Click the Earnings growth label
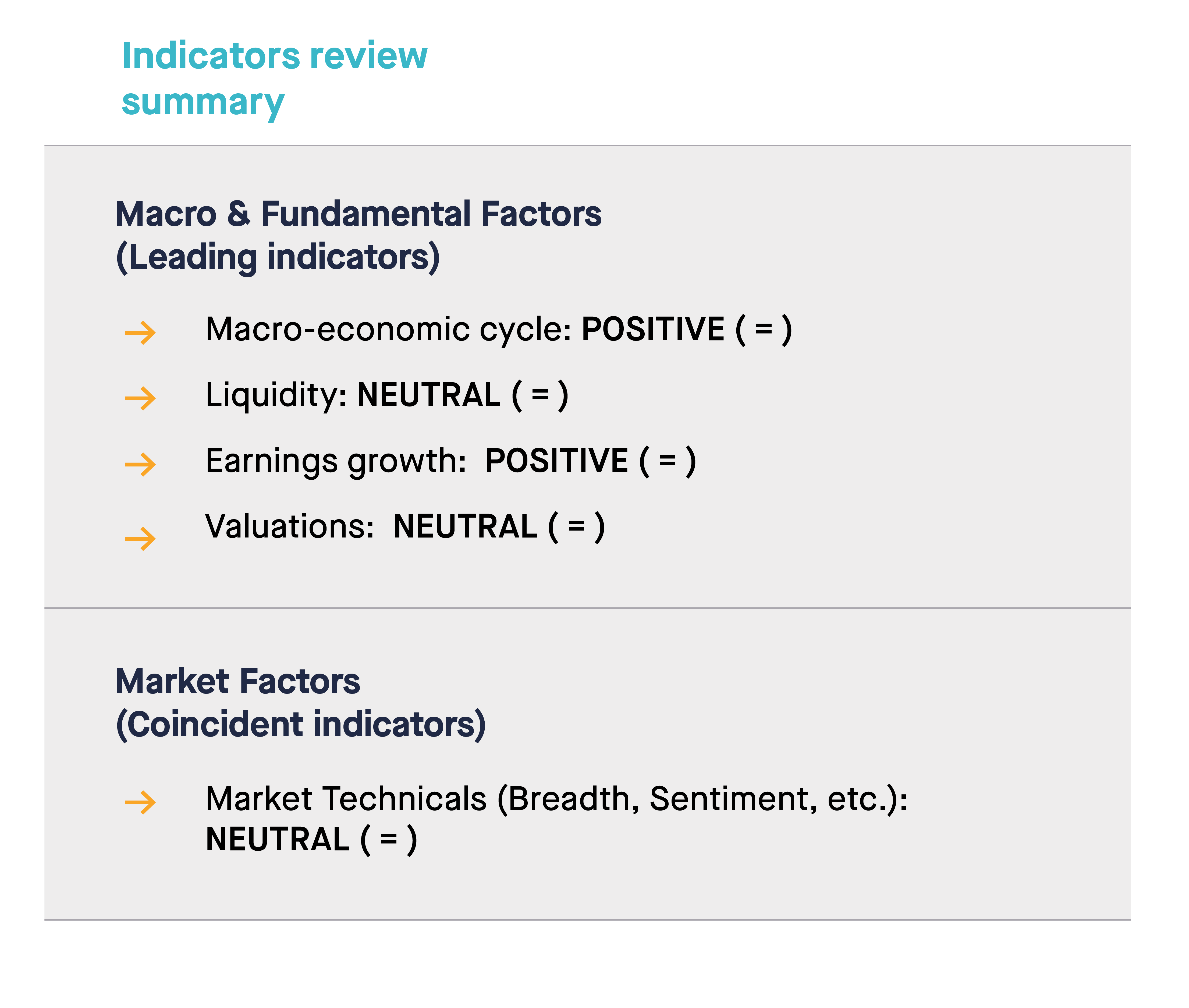 coord(336,461)
